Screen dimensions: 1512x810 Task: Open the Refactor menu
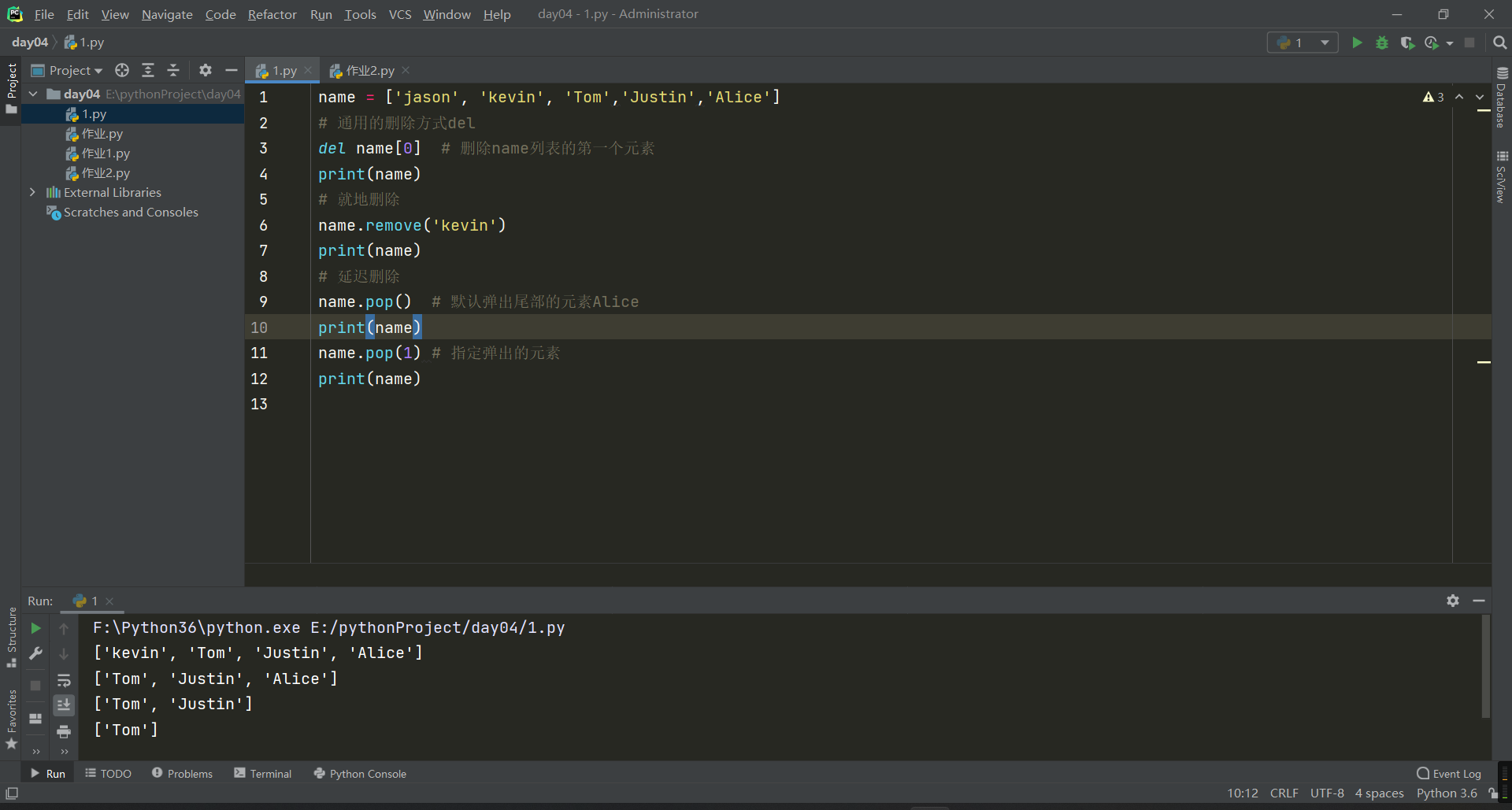(272, 14)
